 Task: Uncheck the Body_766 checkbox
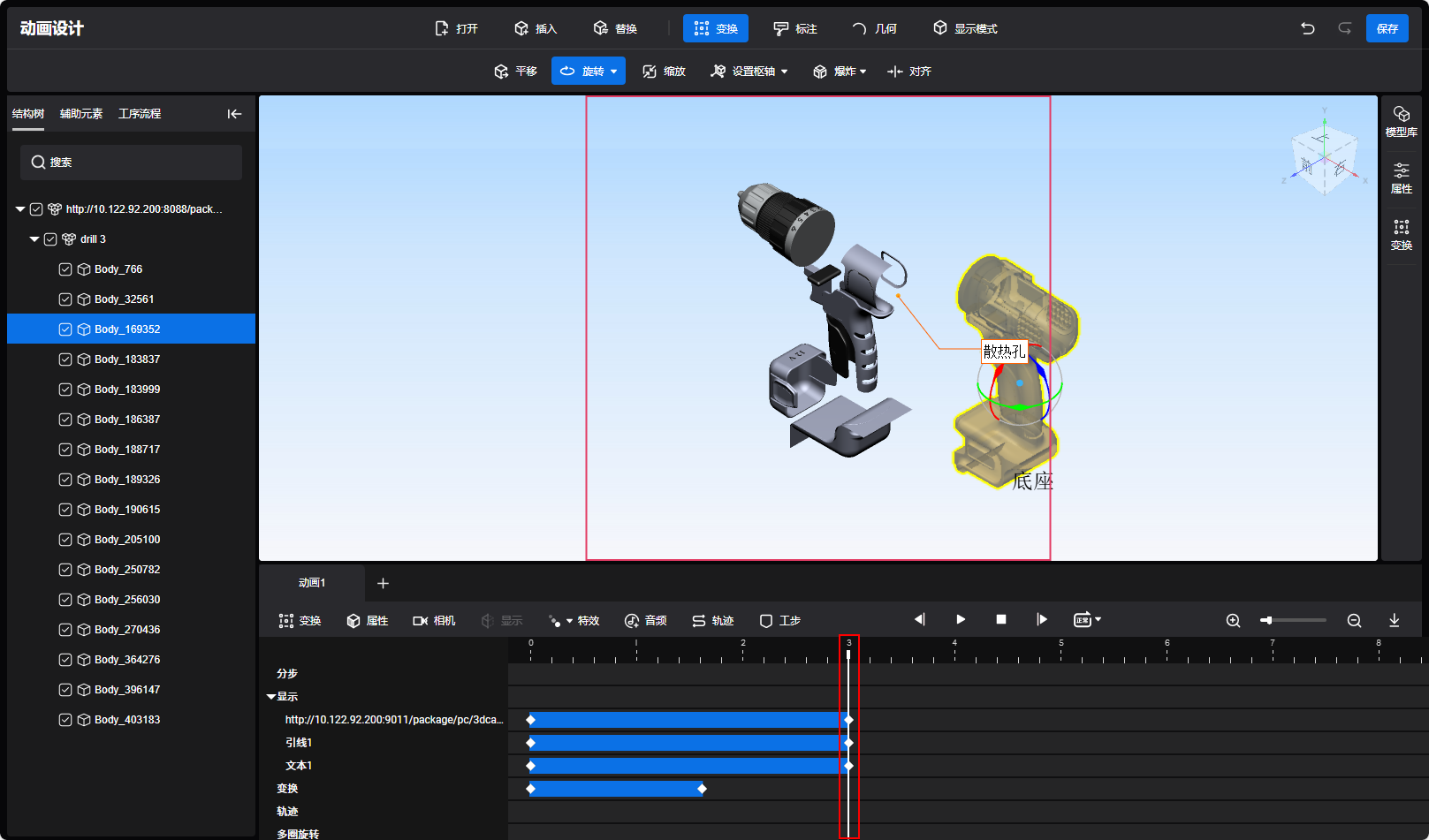pyautogui.click(x=65, y=269)
